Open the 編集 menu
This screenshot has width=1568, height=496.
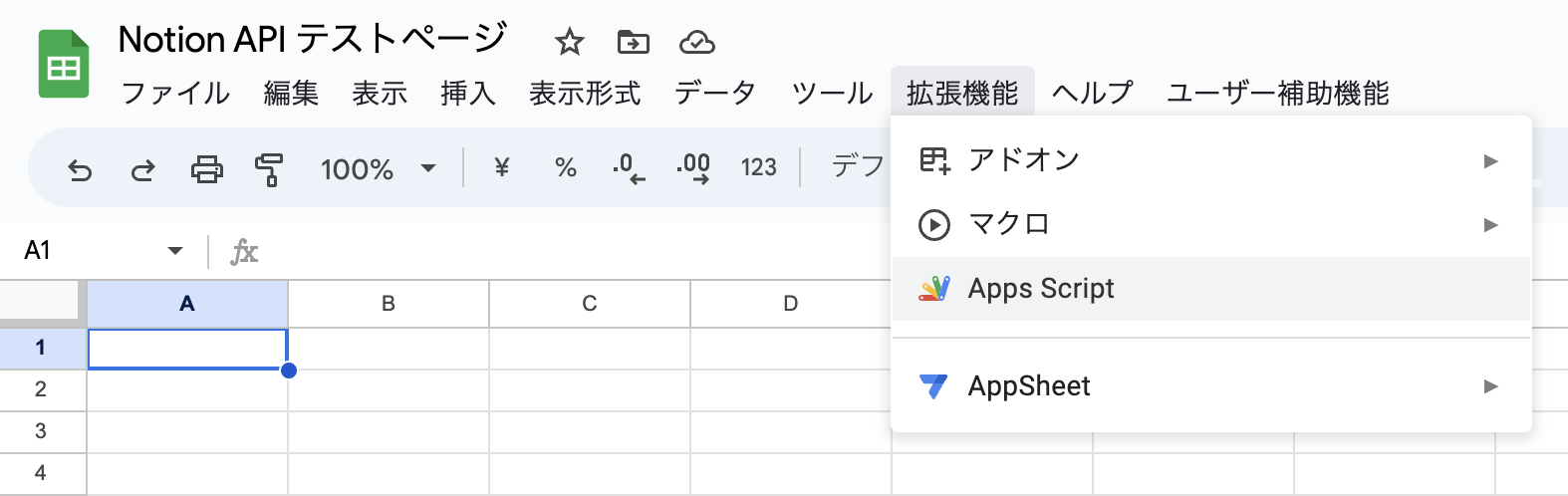[291, 93]
